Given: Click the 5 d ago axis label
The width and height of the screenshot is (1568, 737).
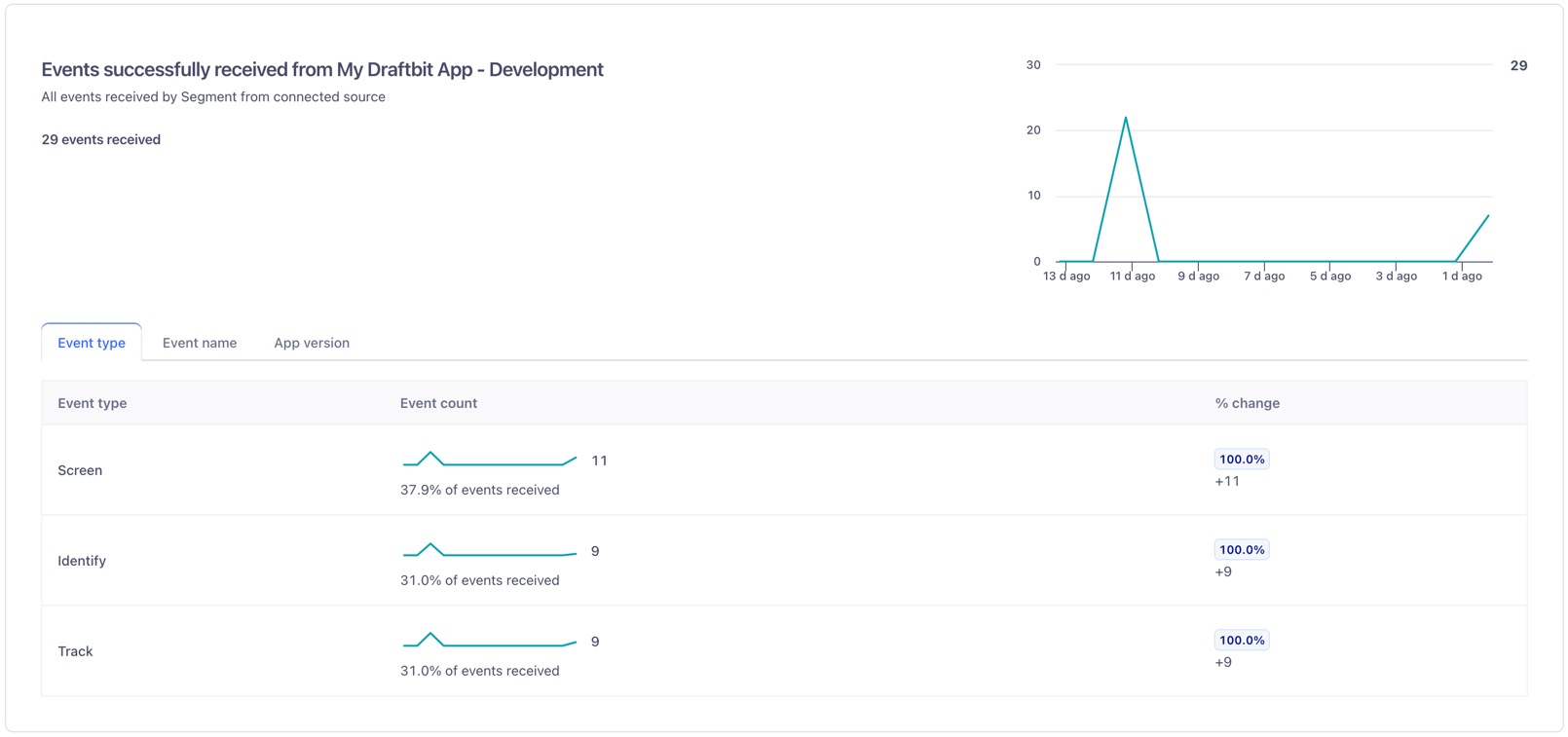Looking at the screenshot, I should [1330, 276].
